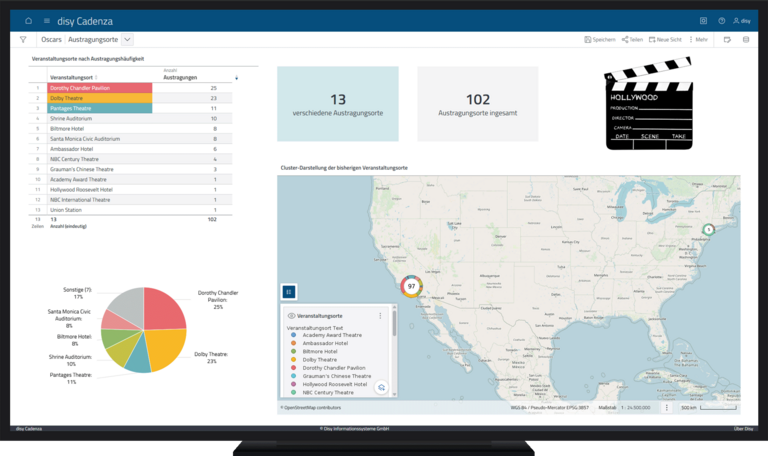Viewport: 768px width, 456px height.
Task: Click the Teilen share button
Action: click(632, 40)
